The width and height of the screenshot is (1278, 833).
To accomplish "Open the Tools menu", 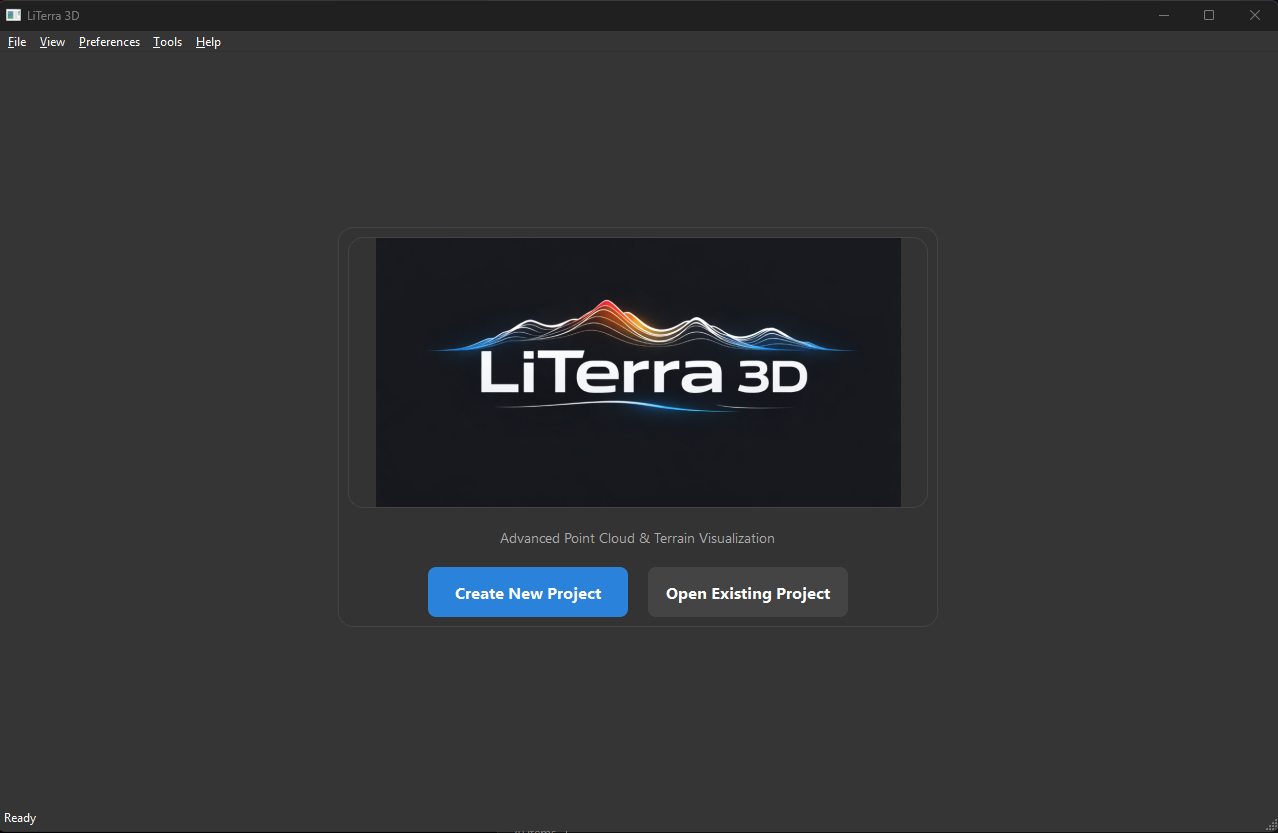I will (166, 42).
